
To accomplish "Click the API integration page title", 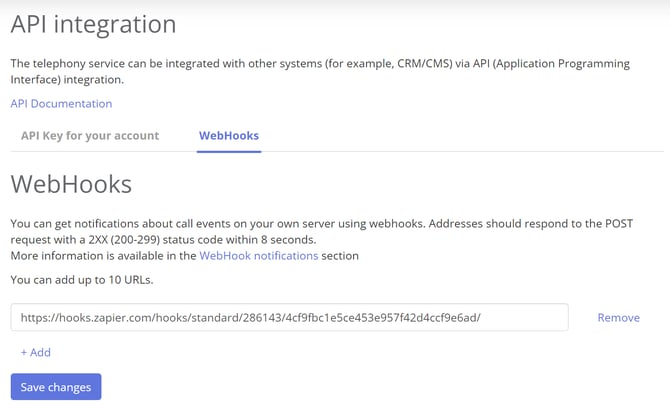I will 93,24.
